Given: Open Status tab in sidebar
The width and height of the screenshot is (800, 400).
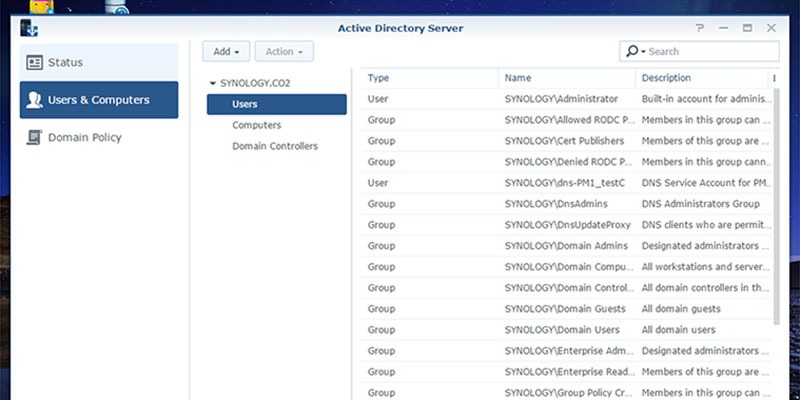Looking at the screenshot, I should coord(99,63).
